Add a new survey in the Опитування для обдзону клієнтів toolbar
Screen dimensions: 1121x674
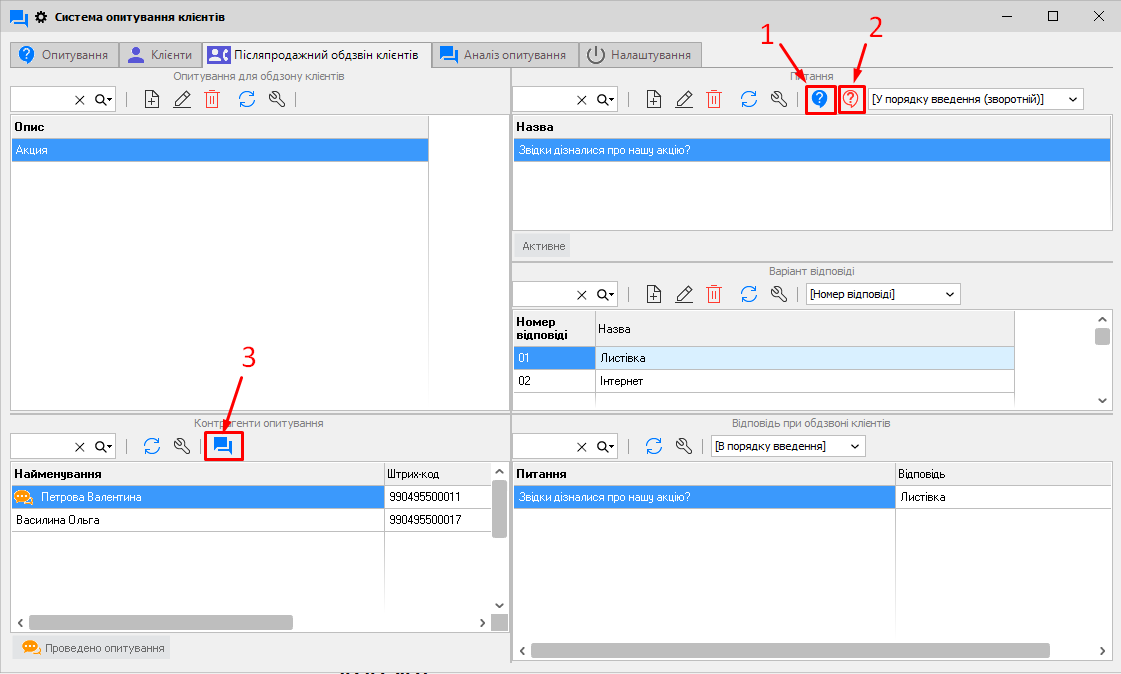pos(152,99)
